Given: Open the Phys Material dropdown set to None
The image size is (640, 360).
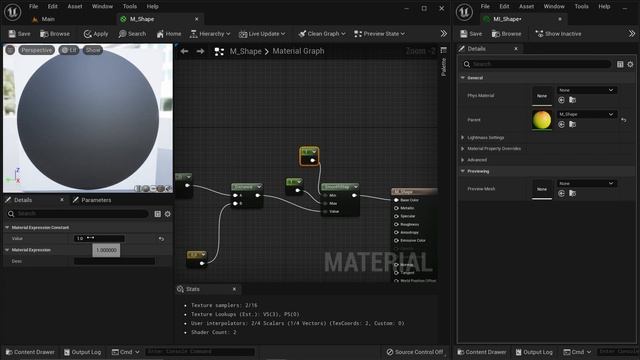Looking at the screenshot, I should [587, 90].
